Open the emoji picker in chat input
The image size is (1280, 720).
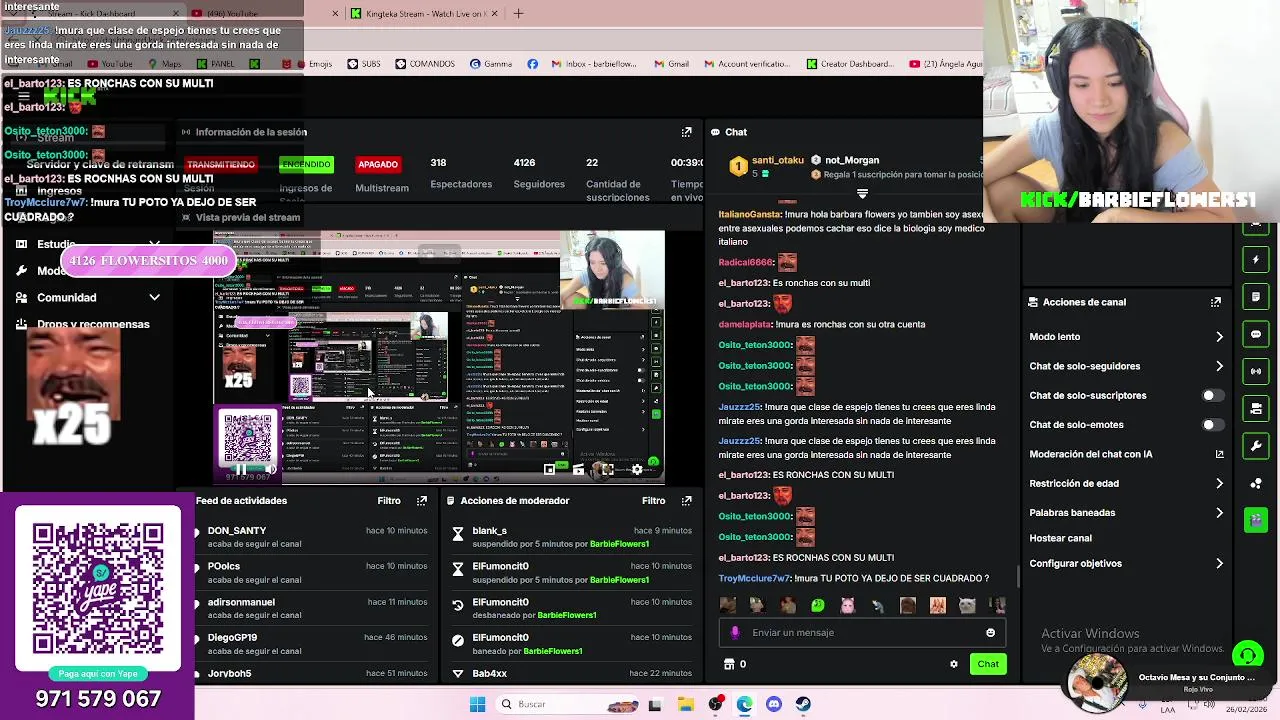coord(990,632)
